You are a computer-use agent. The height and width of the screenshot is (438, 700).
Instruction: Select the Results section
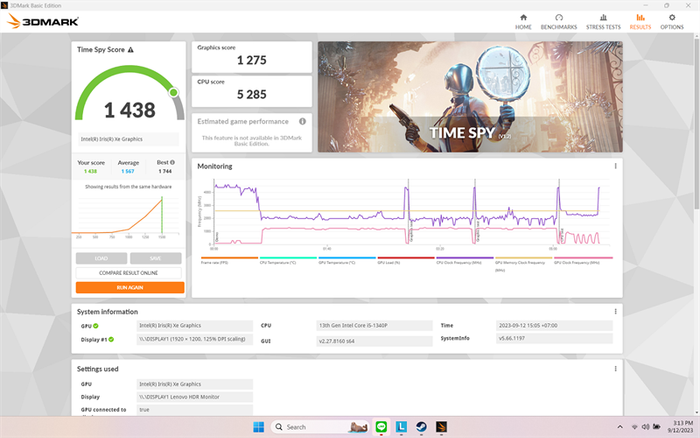coord(640,21)
